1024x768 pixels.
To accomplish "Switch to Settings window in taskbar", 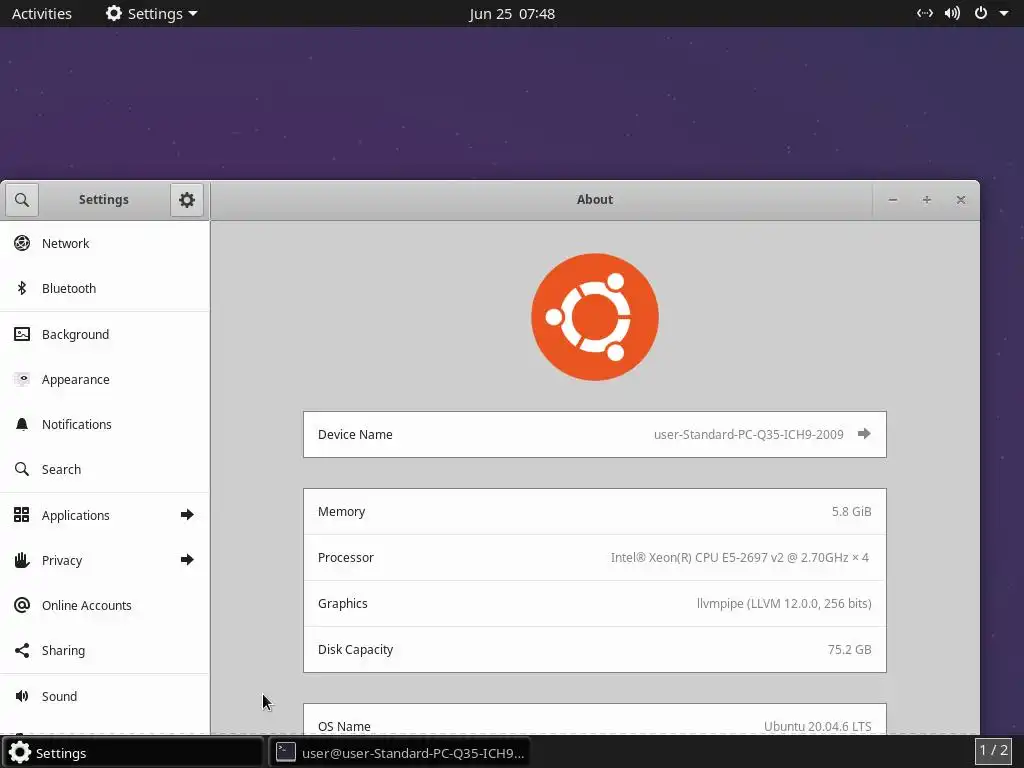I will (133, 752).
